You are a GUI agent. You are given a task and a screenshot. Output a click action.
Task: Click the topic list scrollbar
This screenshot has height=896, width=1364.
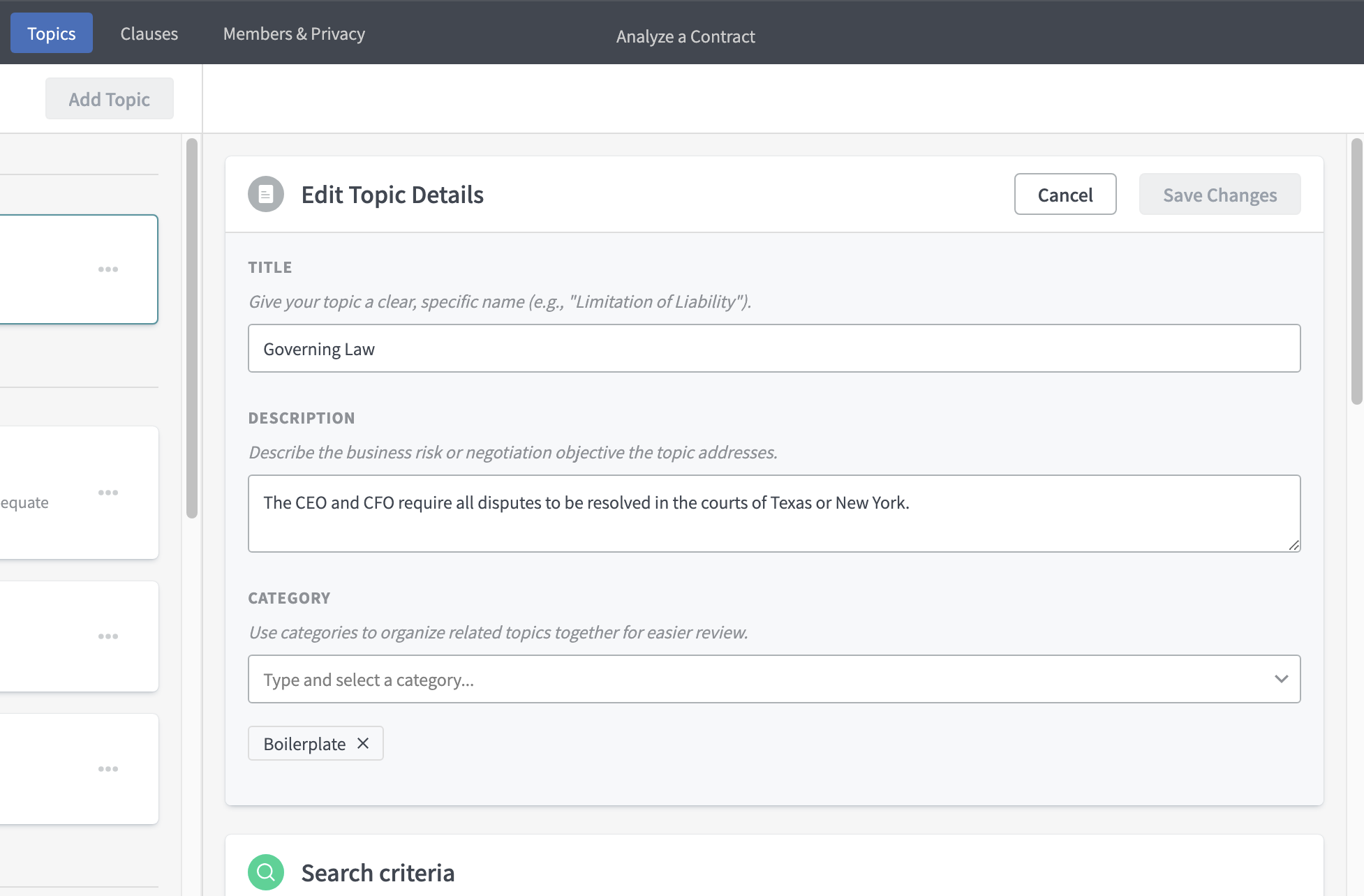[192, 328]
